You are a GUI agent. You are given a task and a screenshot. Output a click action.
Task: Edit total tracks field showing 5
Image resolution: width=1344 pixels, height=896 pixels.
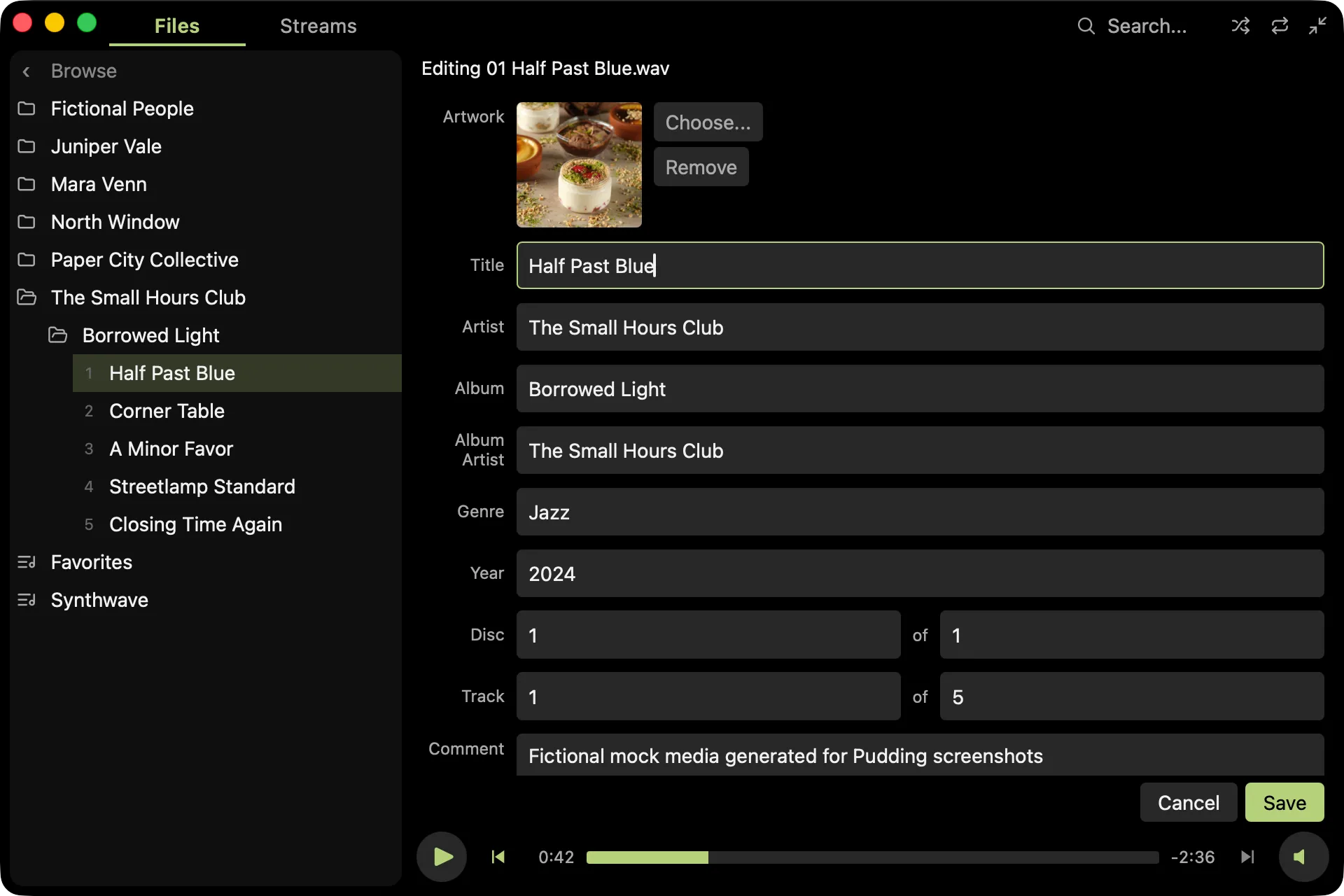pos(1132,696)
